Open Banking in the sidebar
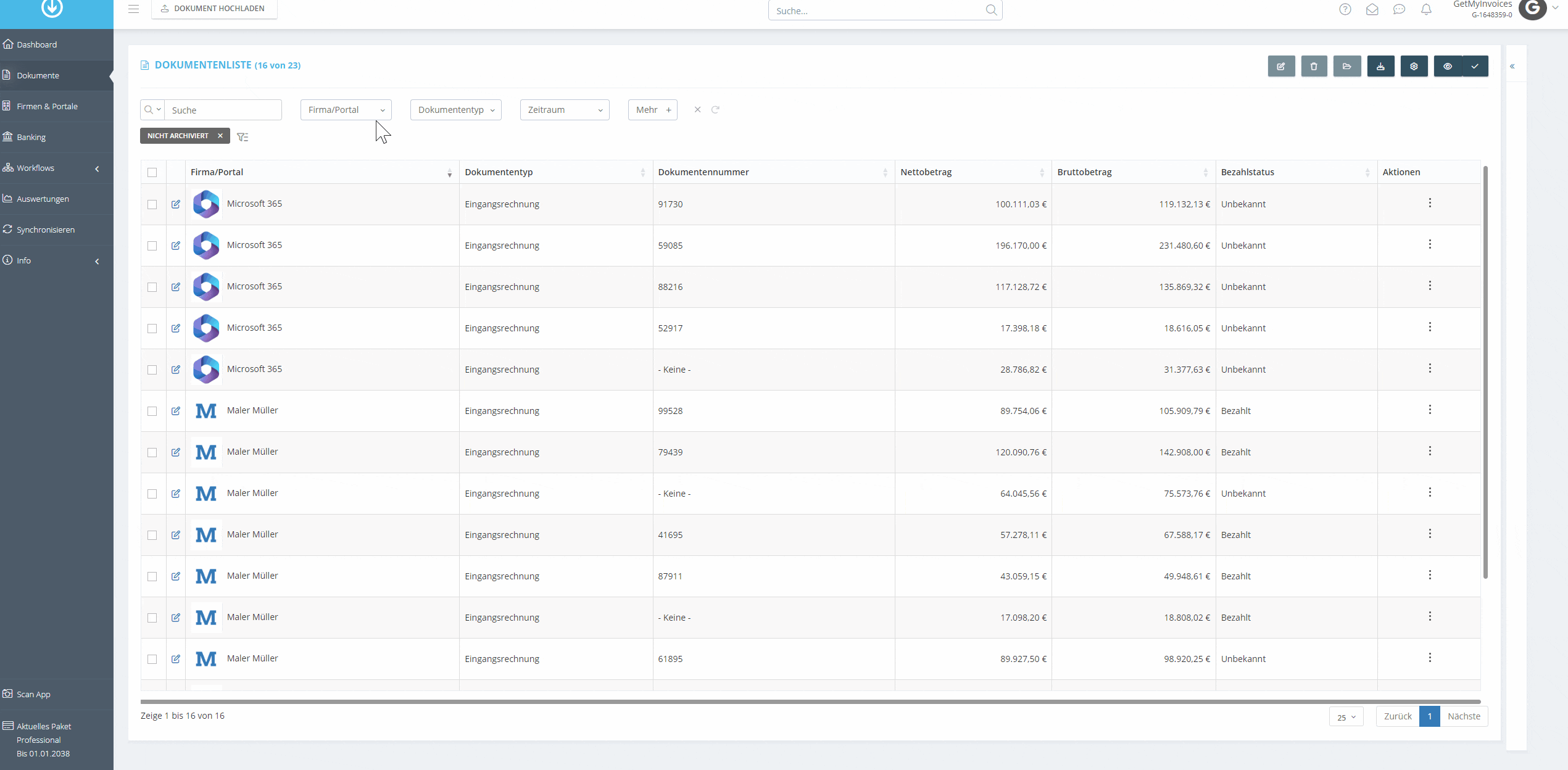The width and height of the screenshot is (1568, 770). (x=57, y=137)
